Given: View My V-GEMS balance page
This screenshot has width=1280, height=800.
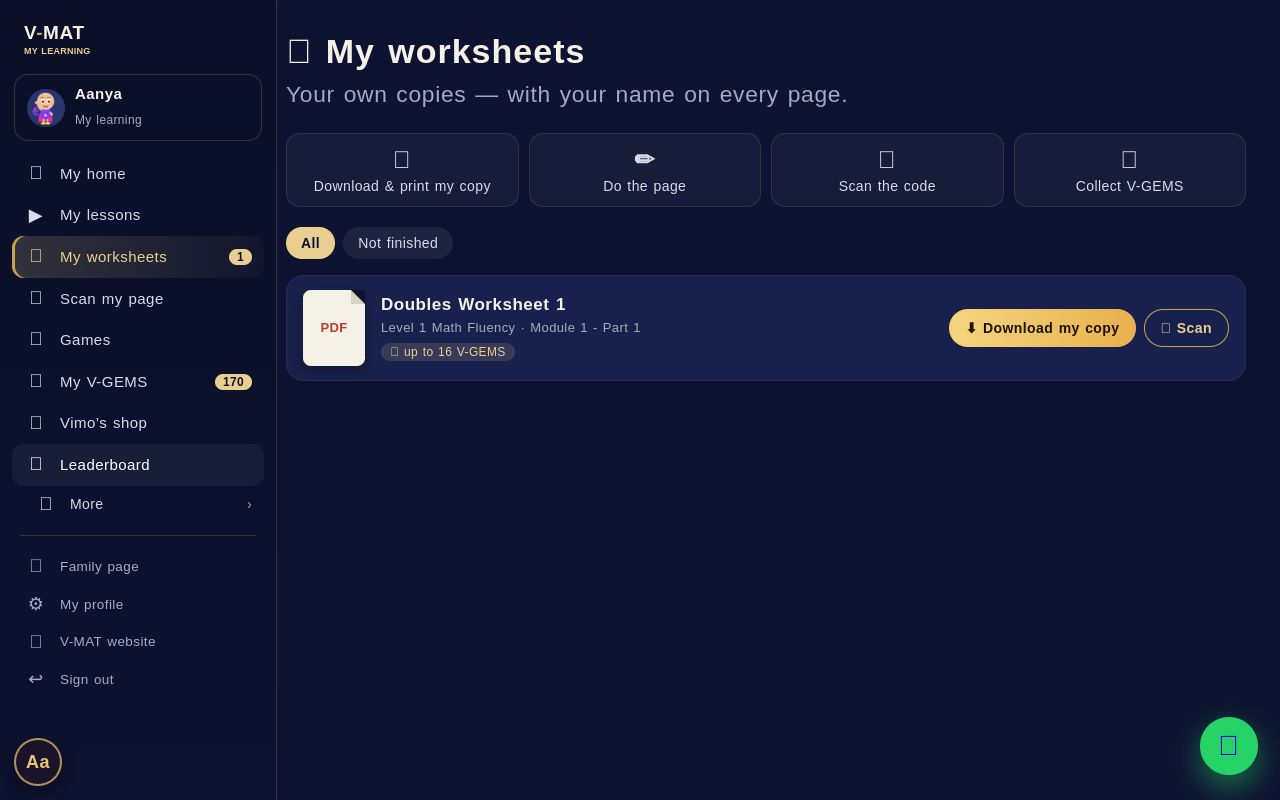Looking at the screenshot, I should [x=138, y=382].
